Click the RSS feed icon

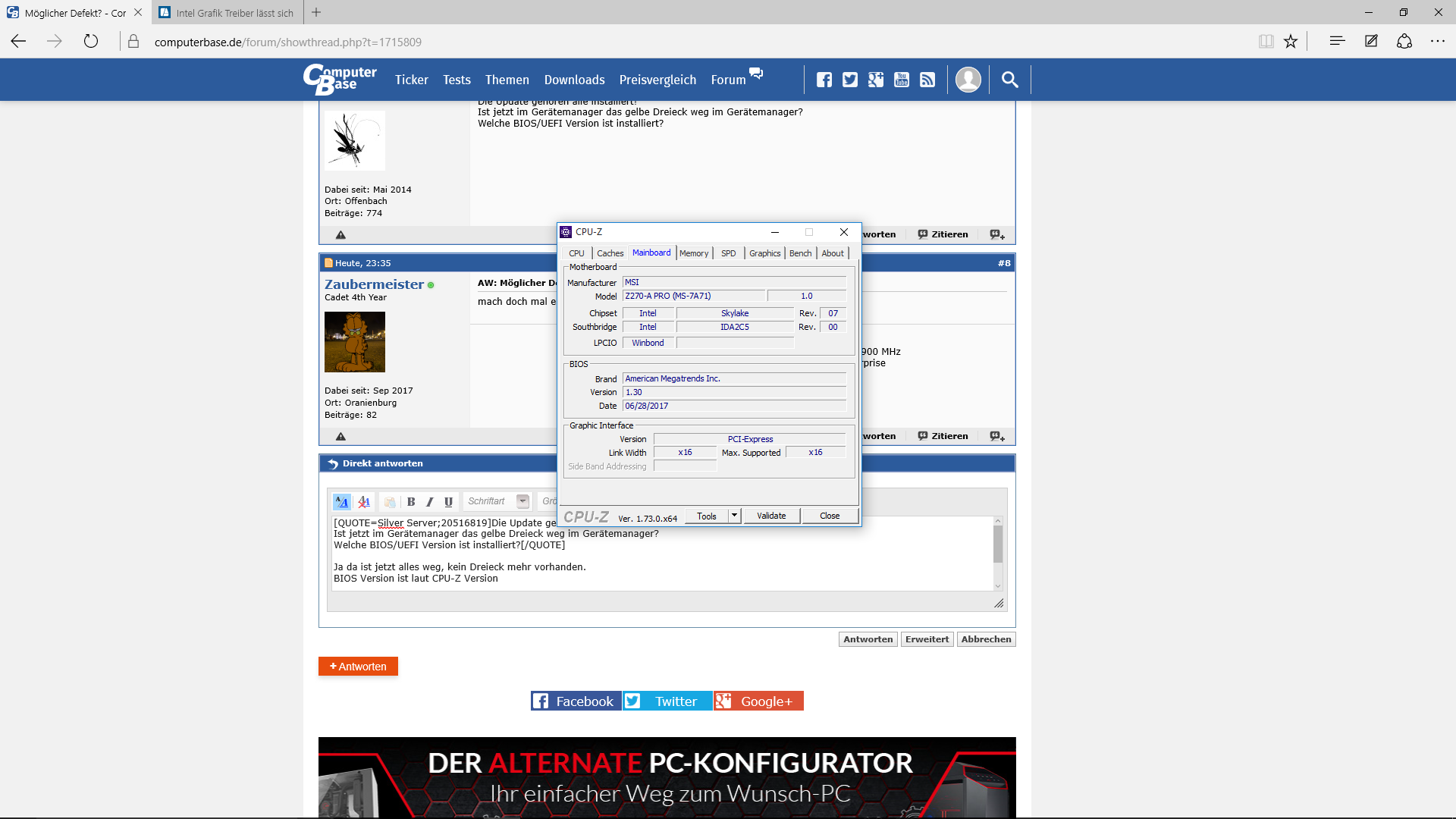pos(927,80)
